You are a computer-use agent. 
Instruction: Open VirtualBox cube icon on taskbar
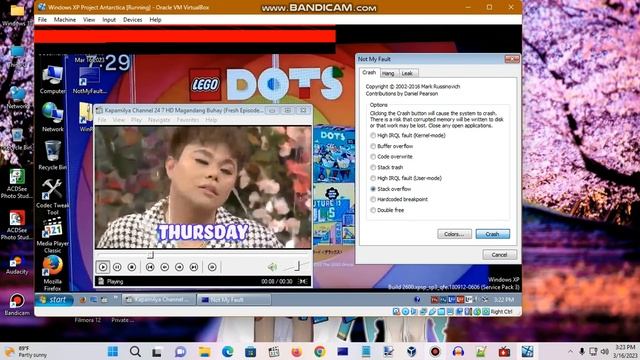click(411, 351)
